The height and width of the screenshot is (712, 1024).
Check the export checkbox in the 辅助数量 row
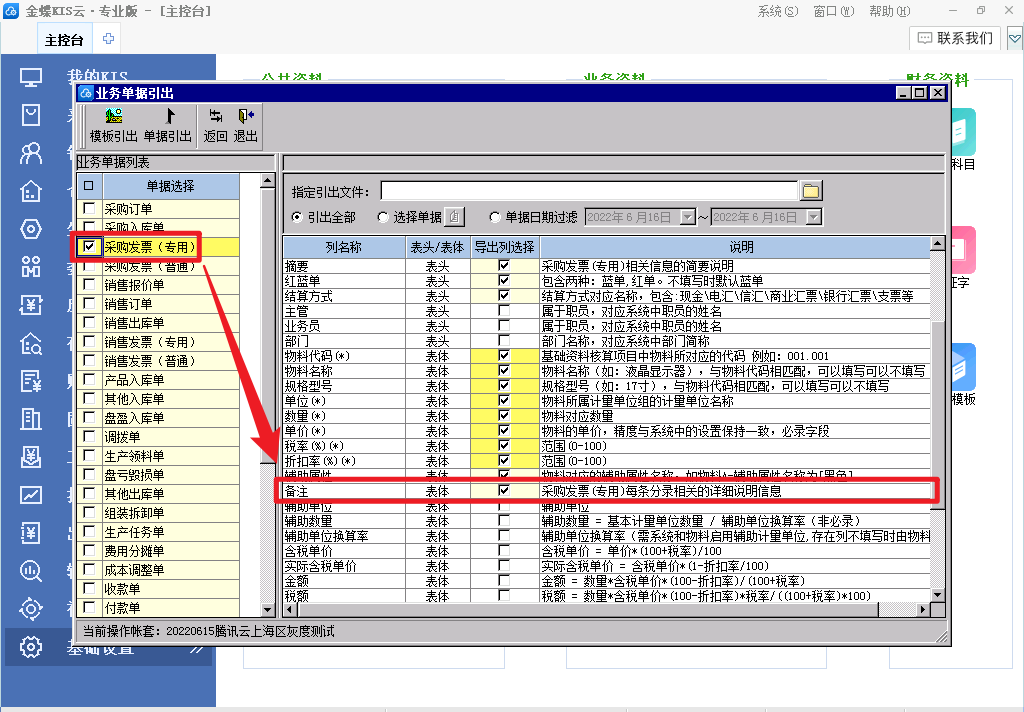pos(504,521)
